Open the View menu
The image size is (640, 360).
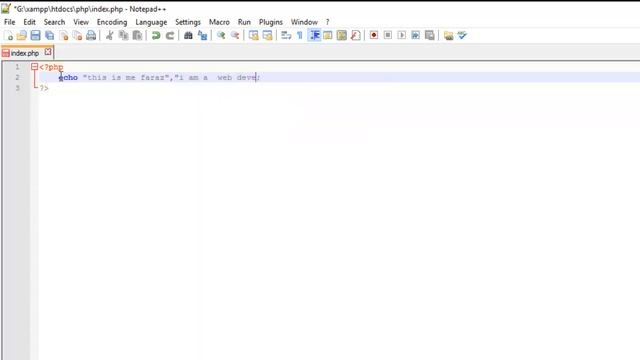pos(81,22)
